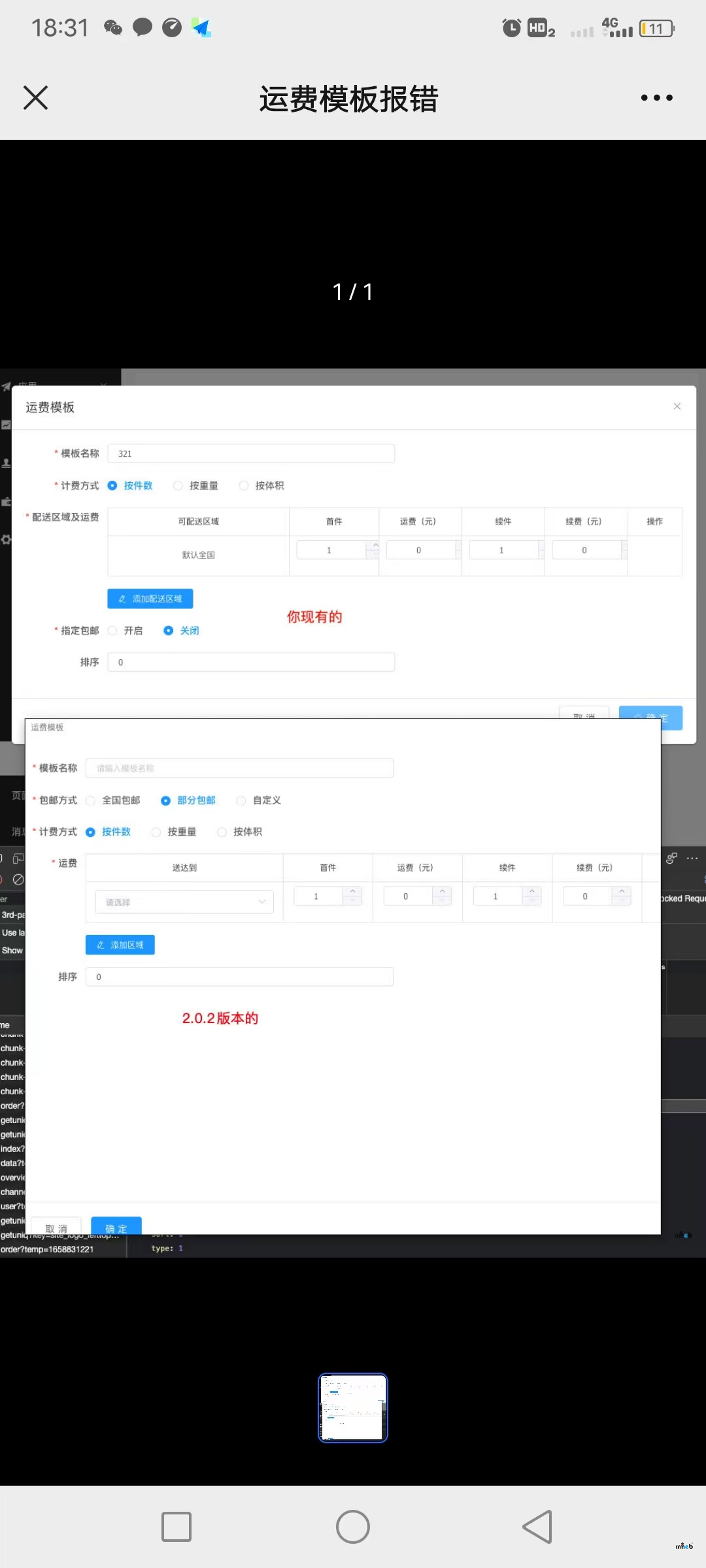
Task: Tap the Android recent apps square button
Action: click(176, 1527)
